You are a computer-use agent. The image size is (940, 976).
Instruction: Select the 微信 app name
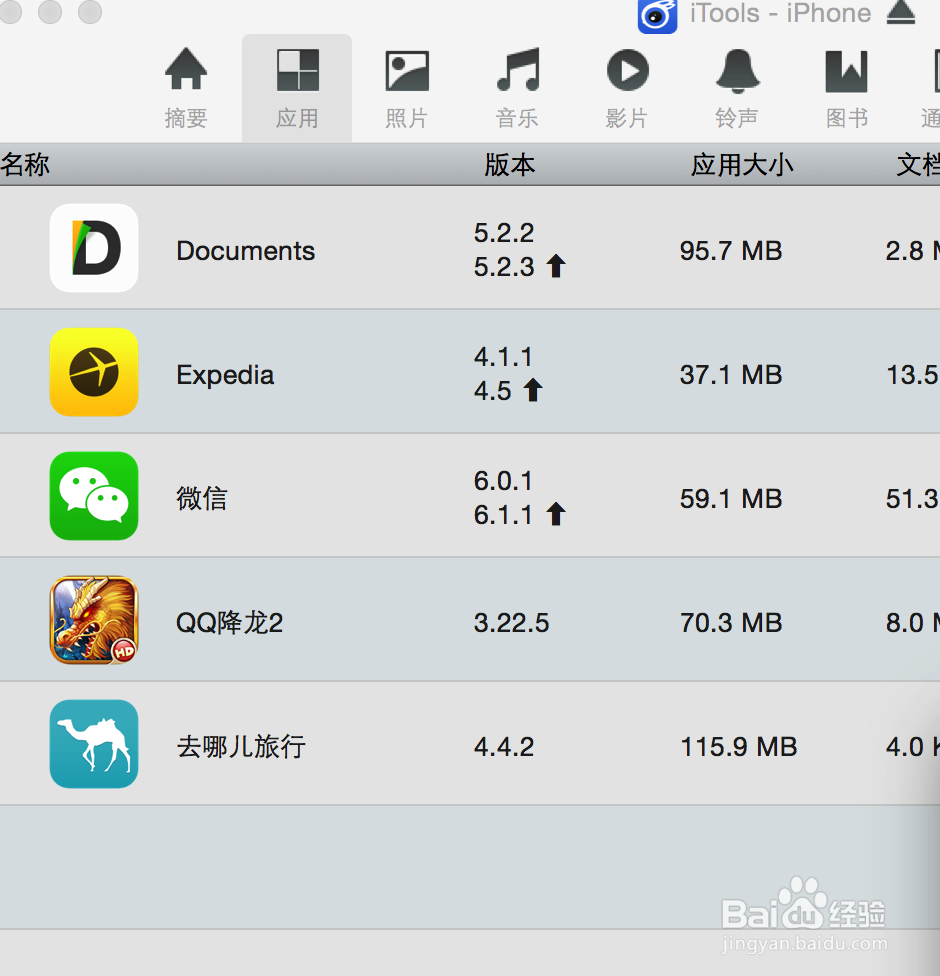pos(202,499)
